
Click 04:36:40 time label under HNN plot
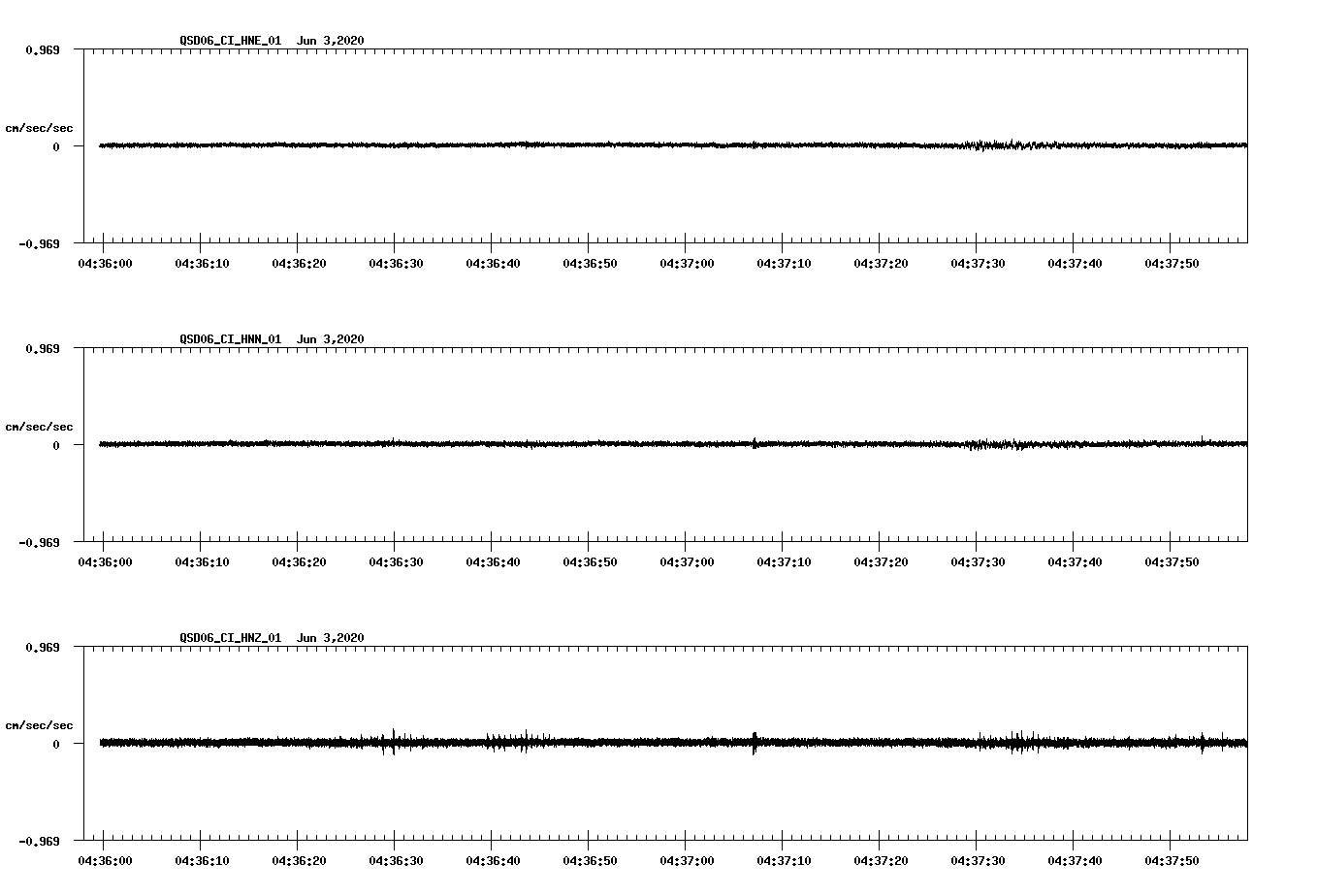(x=493, y=562)
